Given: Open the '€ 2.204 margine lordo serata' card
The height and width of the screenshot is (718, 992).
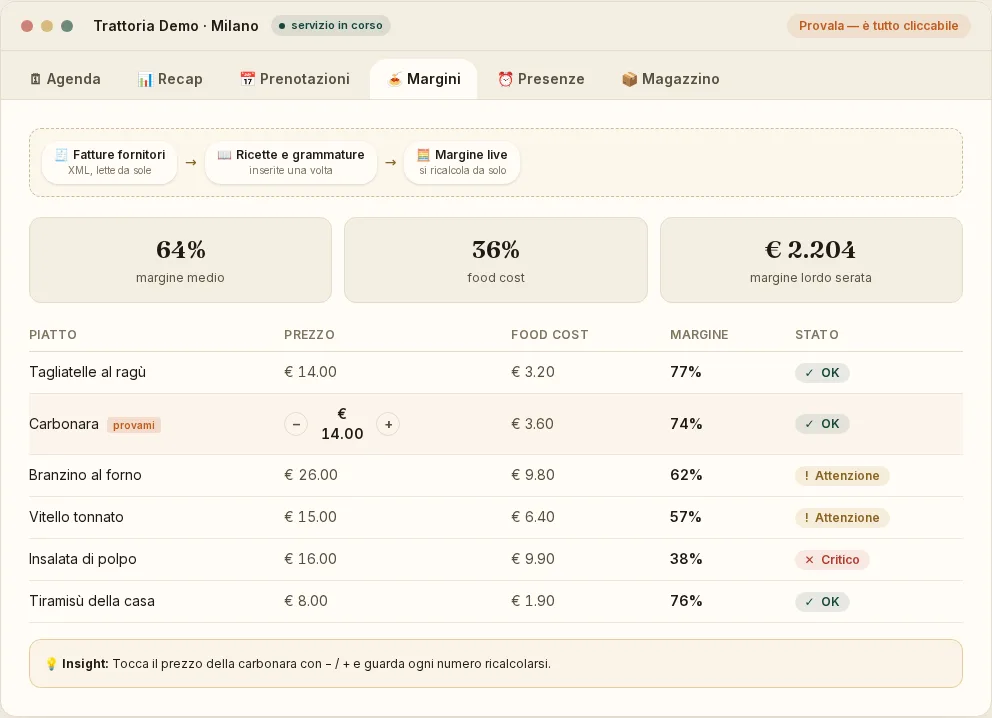Looking at the screenshot, I should (x=811, y=260).
